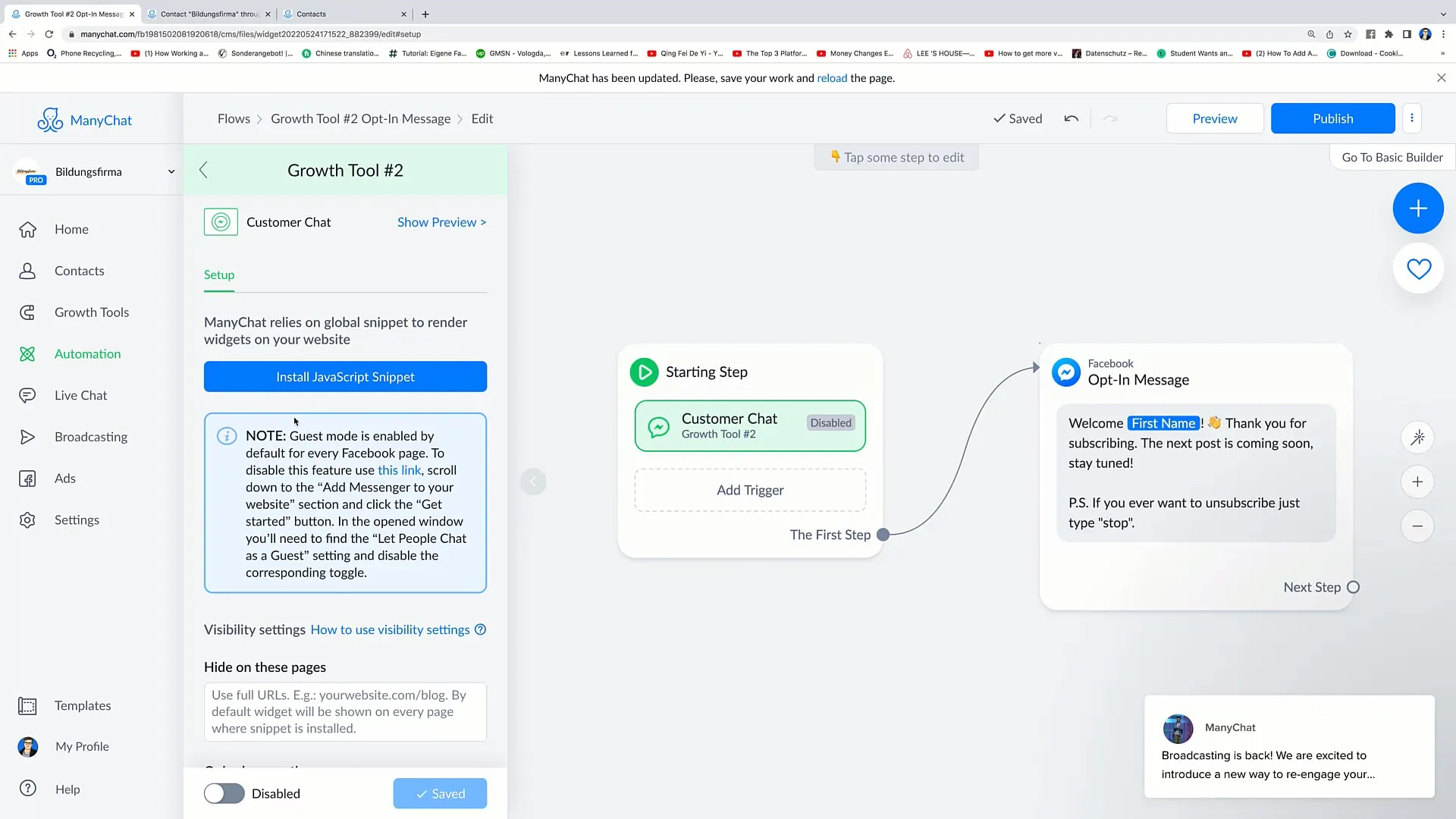This screenshot has height=819, width=1456.
Task: Select the Setup tab in Growth Tool panel
Action: tap(219, 274)
